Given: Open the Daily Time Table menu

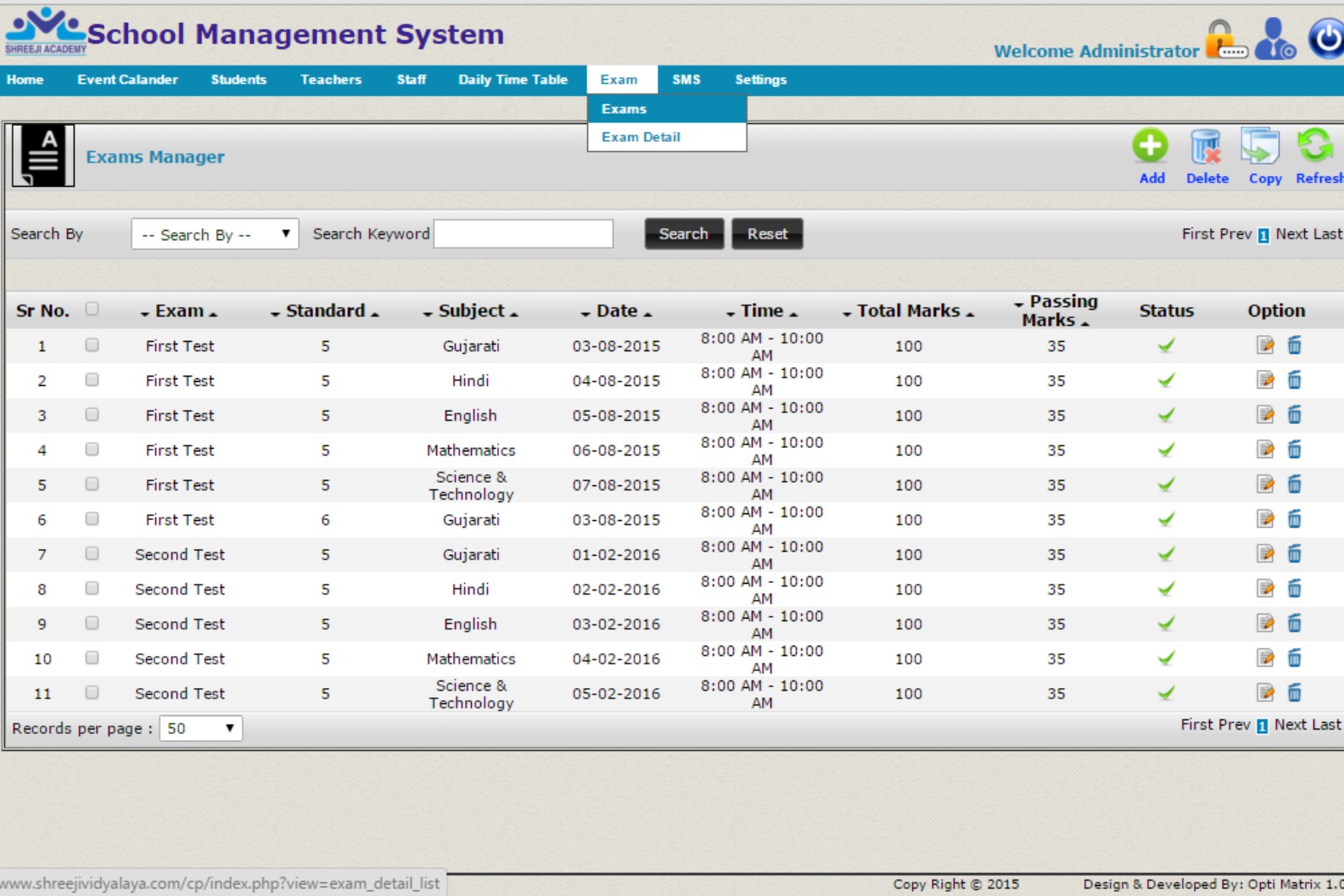Looking at the screenshot, I should 512,80.
